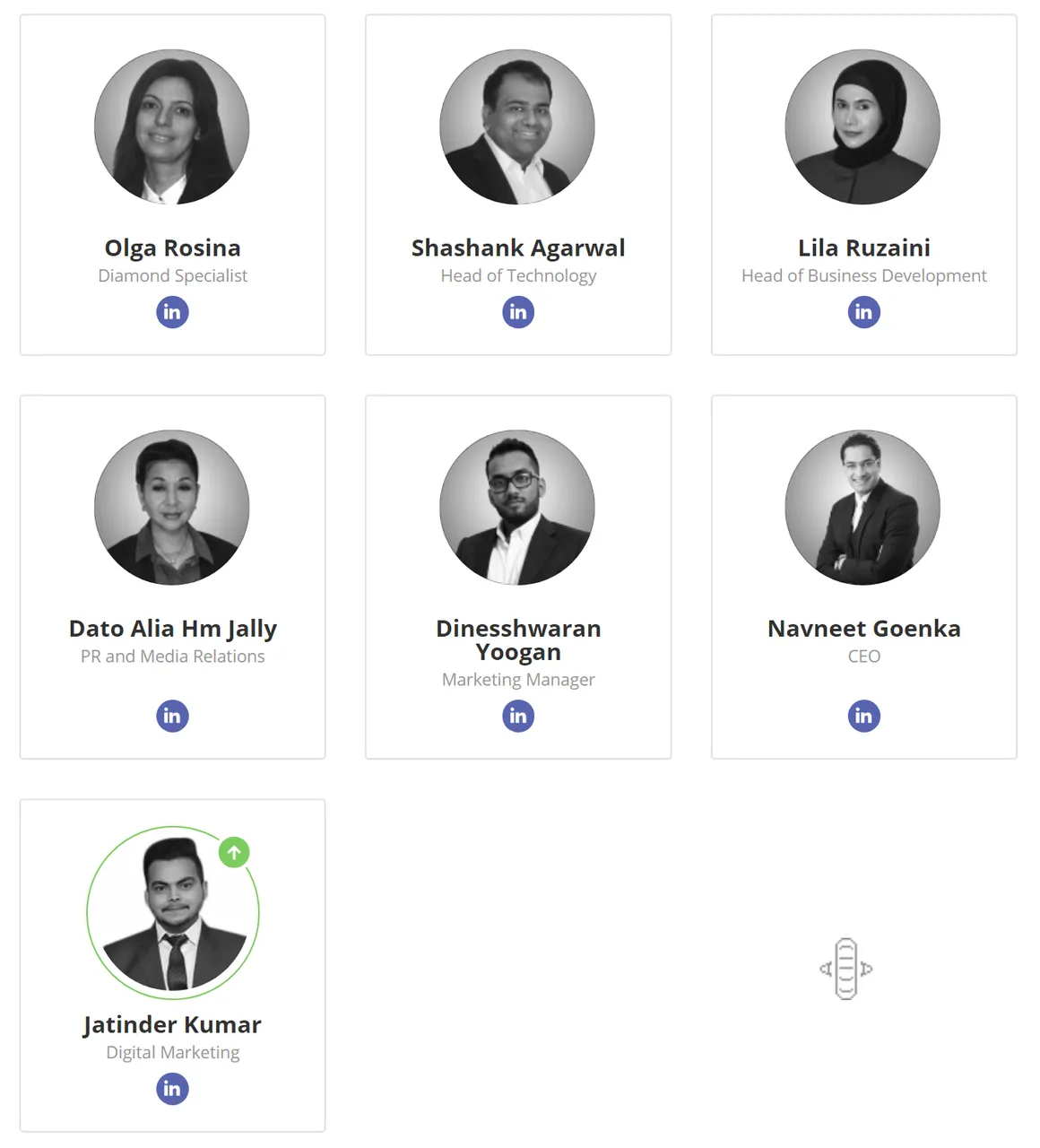Click Shashank Agarwal's profile photo

(x=517, y=126)
